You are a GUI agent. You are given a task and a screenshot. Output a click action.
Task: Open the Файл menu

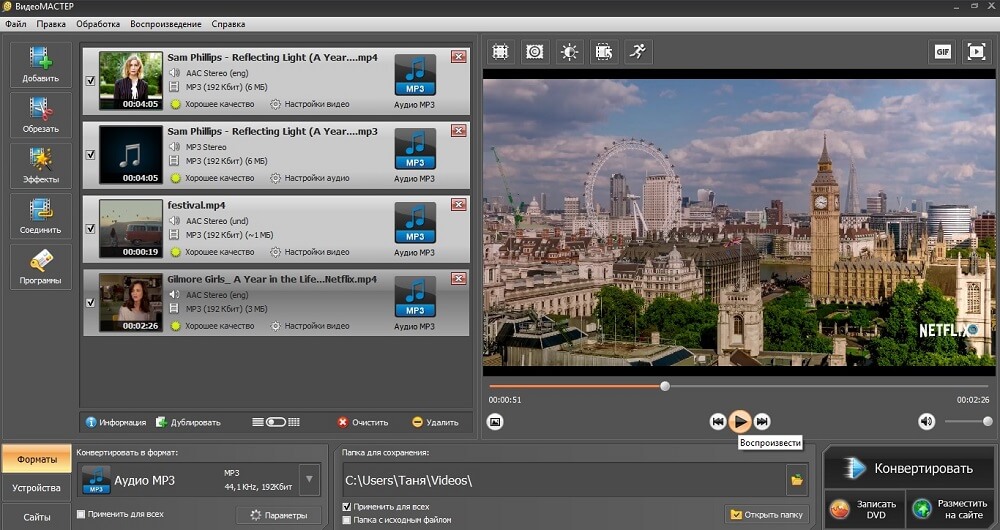16,24
